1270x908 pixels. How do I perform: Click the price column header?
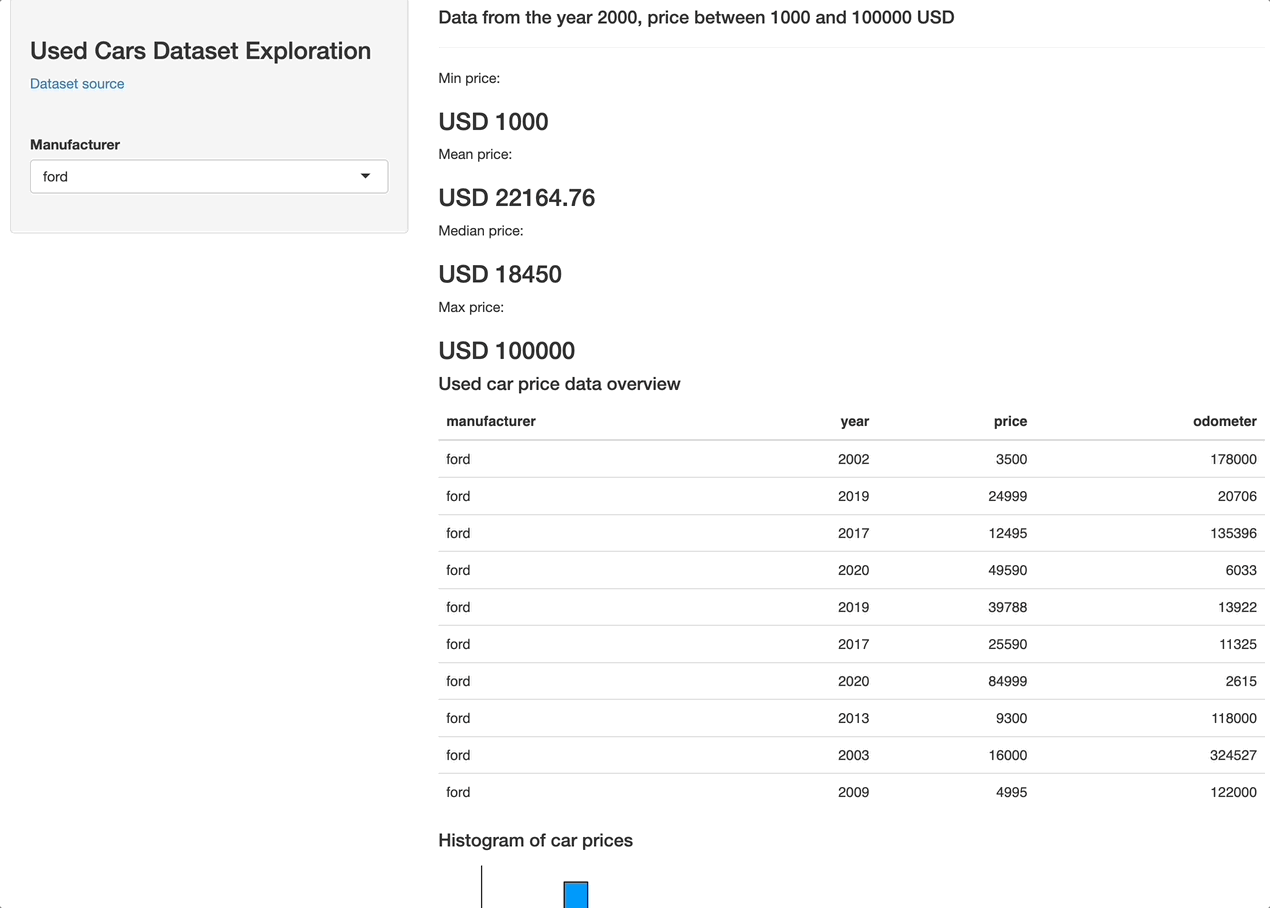coord(1010,421)
